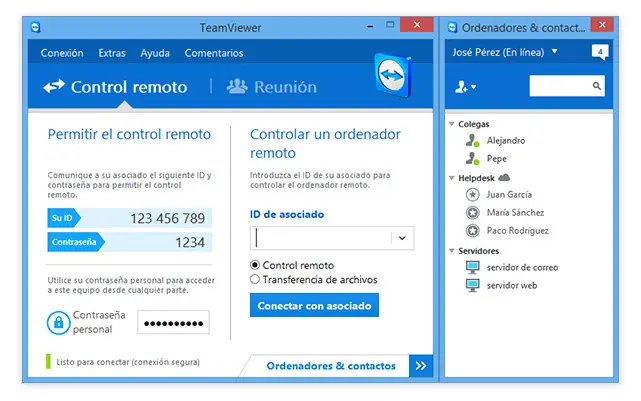
Task: Click María Sánchez's star icon
Action: [473, 213]
